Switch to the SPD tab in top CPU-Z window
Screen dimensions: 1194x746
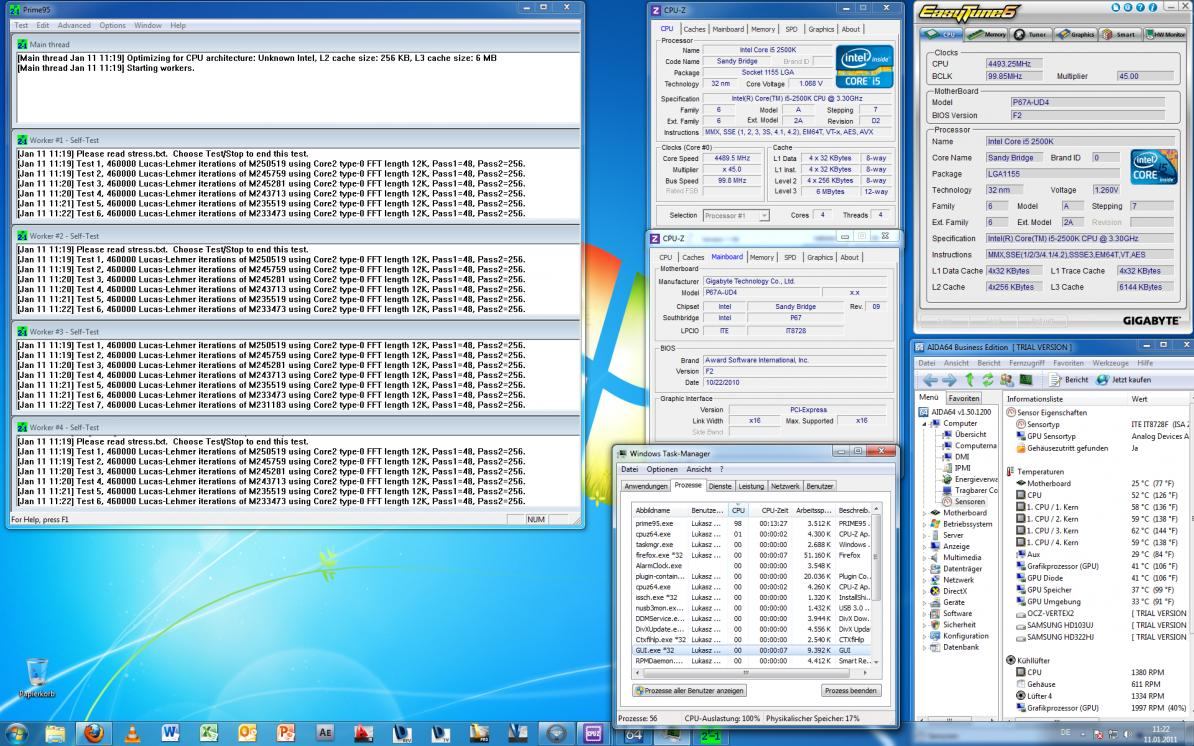pos(791,29)
